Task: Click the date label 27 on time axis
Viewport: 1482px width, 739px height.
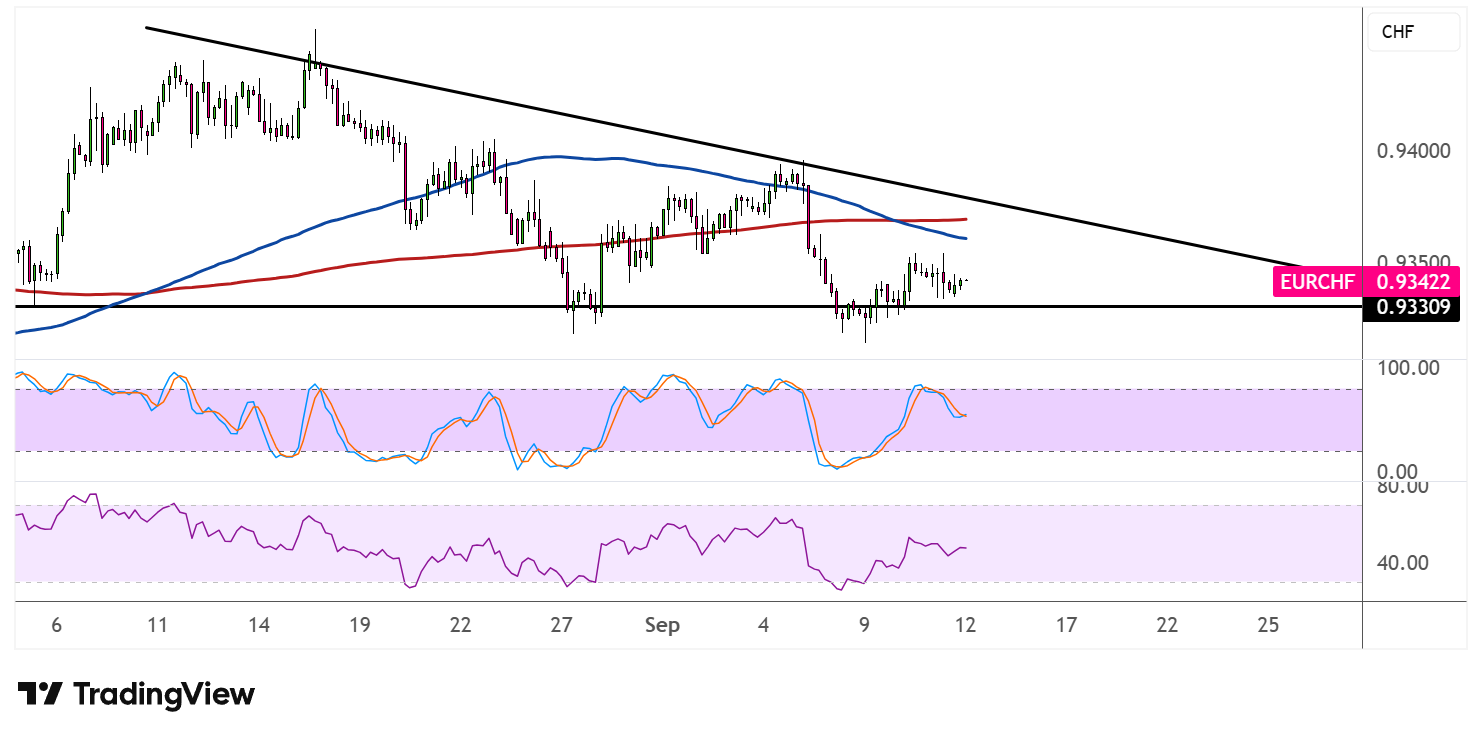Action: click(561, 626)
